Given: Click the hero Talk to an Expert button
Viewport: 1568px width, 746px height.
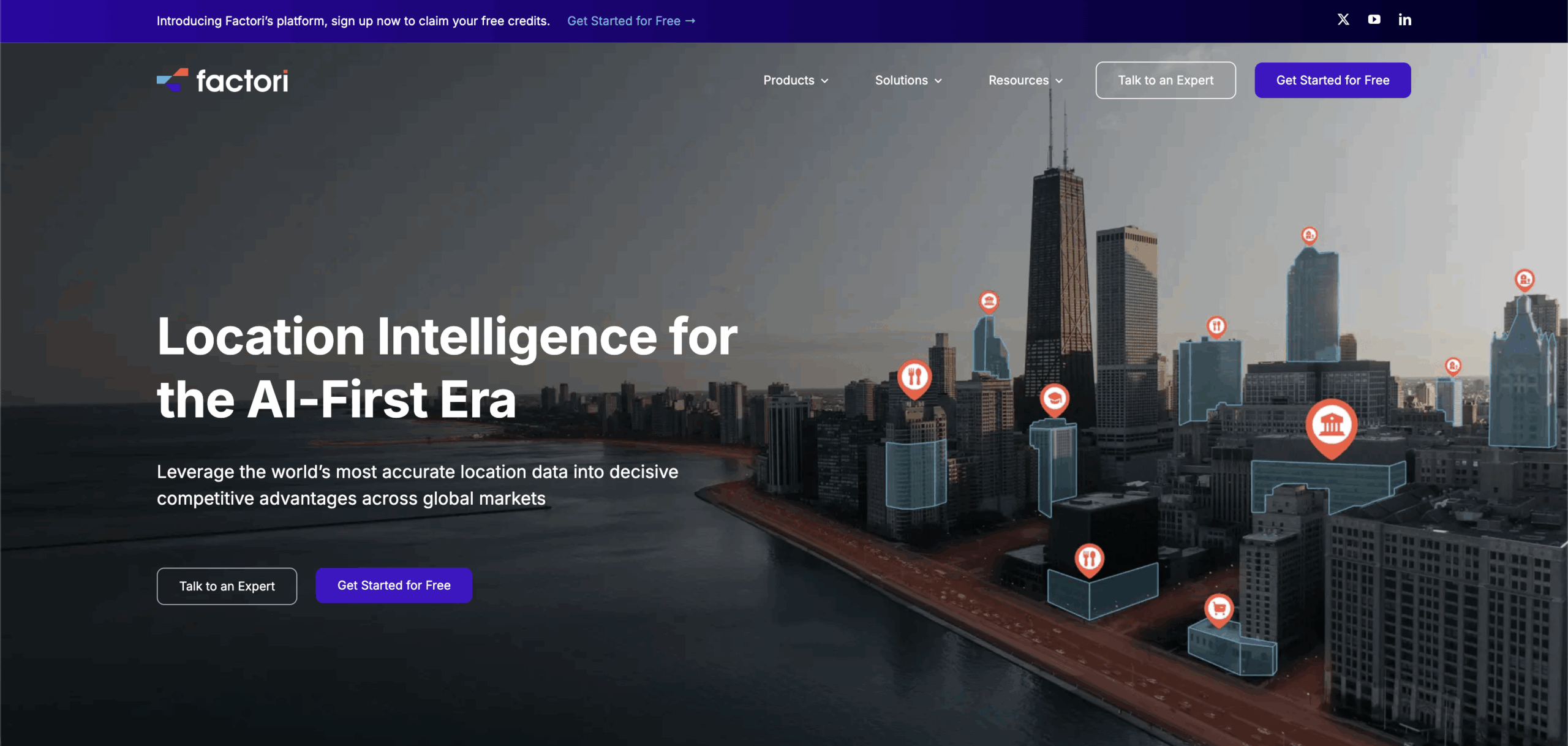Looking at the screenshot, I should [x=227, y=586].
